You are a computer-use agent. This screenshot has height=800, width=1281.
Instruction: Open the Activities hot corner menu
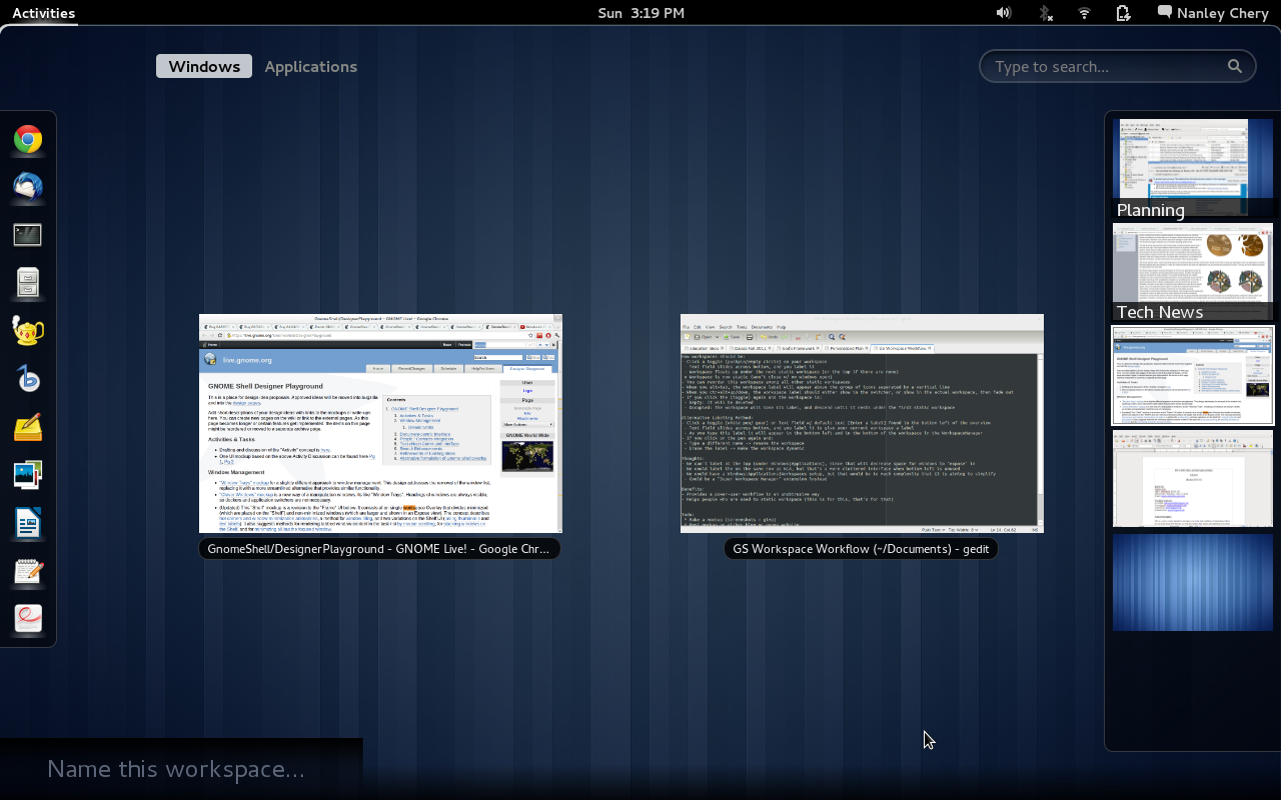point(43,13)
